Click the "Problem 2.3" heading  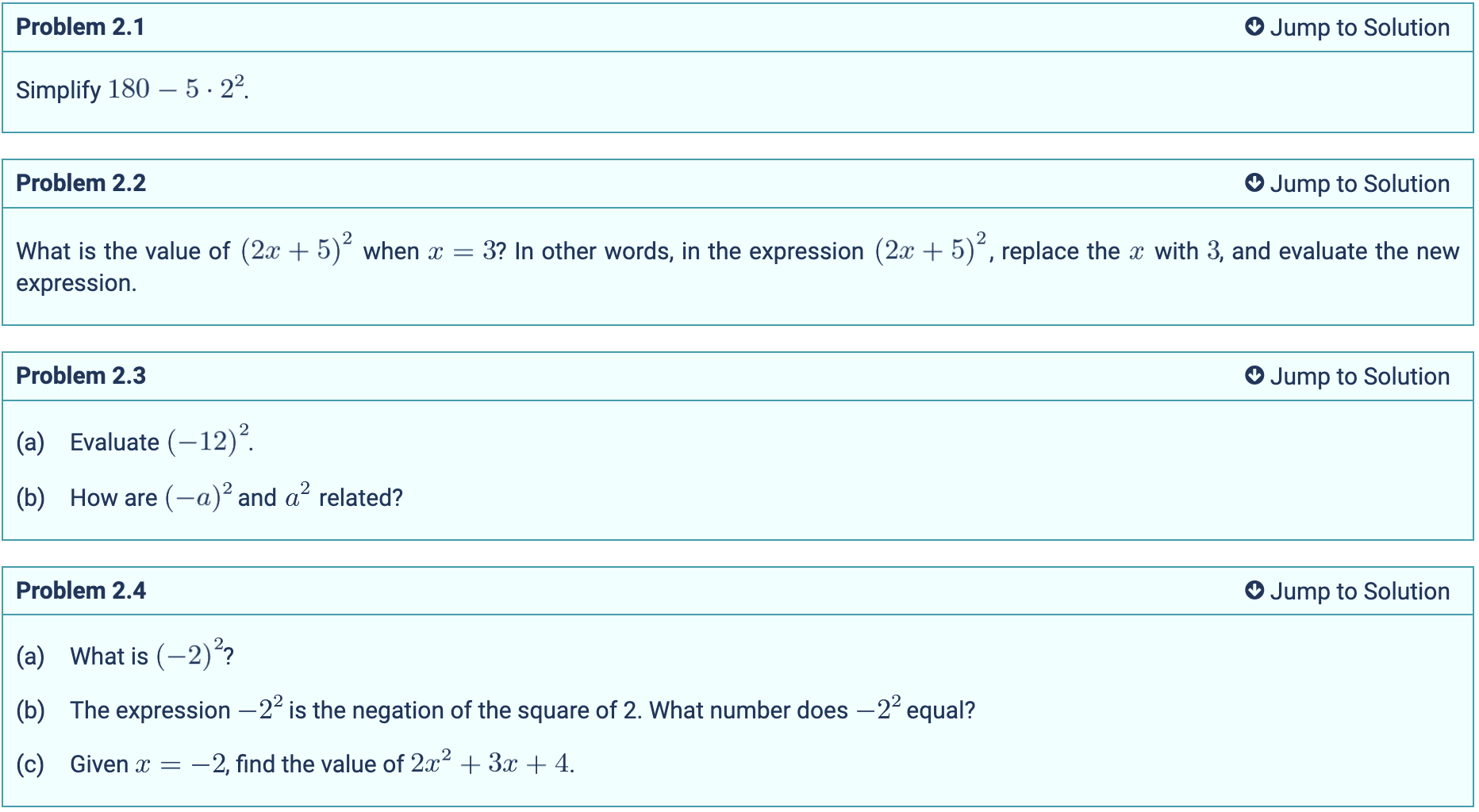(x=81, y=376)
